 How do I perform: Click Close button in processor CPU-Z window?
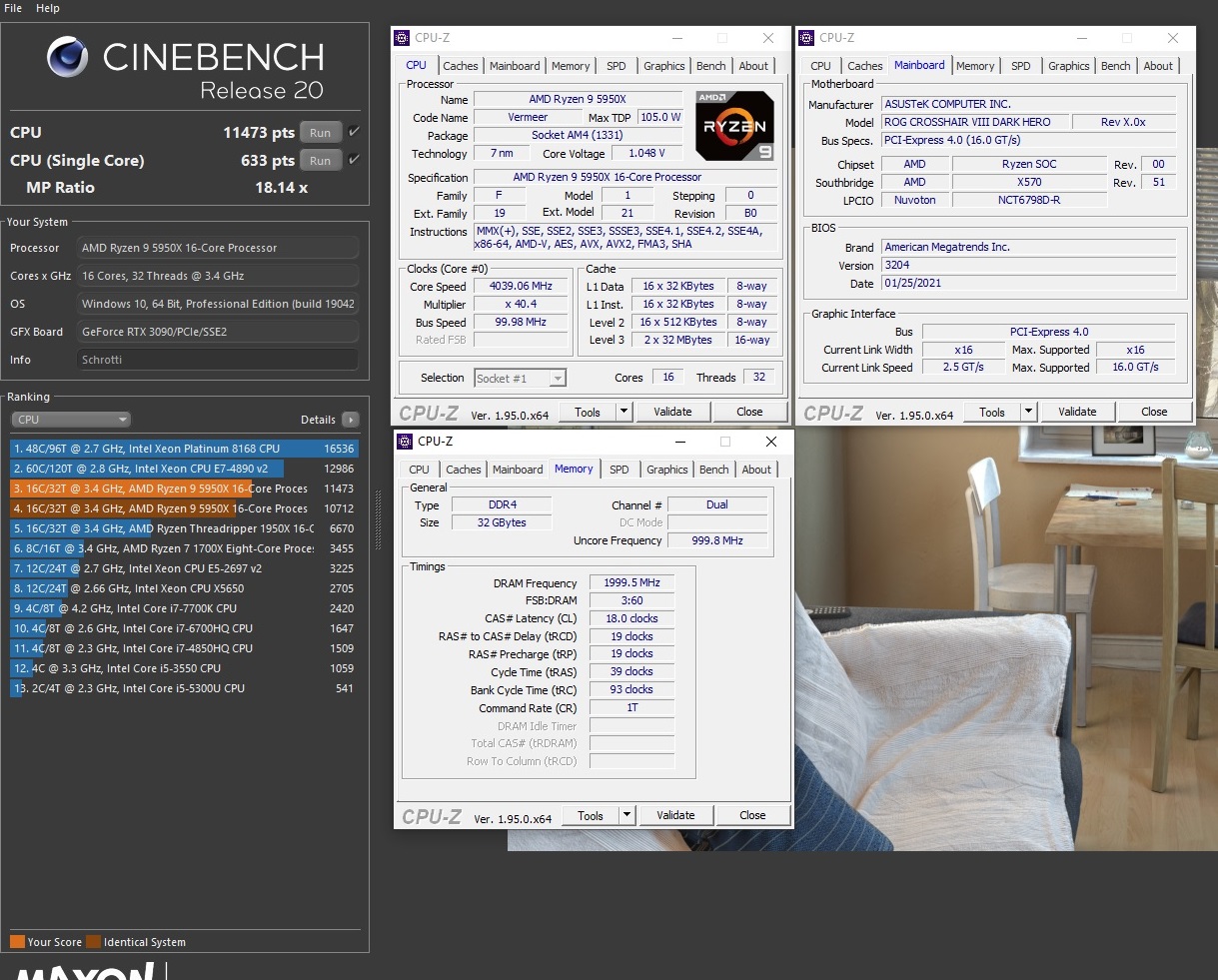point(749,412)
